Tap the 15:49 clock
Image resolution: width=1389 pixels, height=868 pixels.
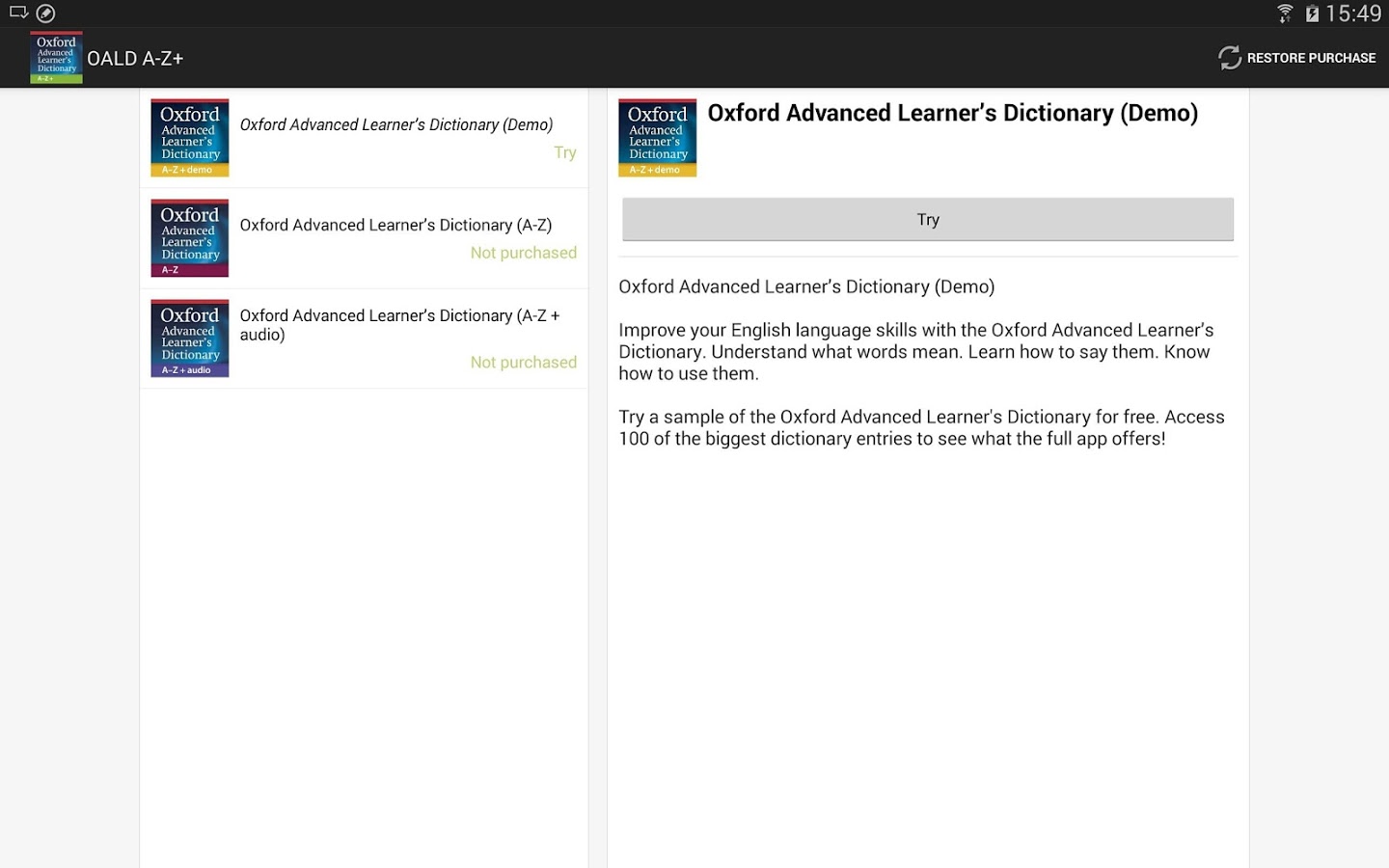point(1353,14)
